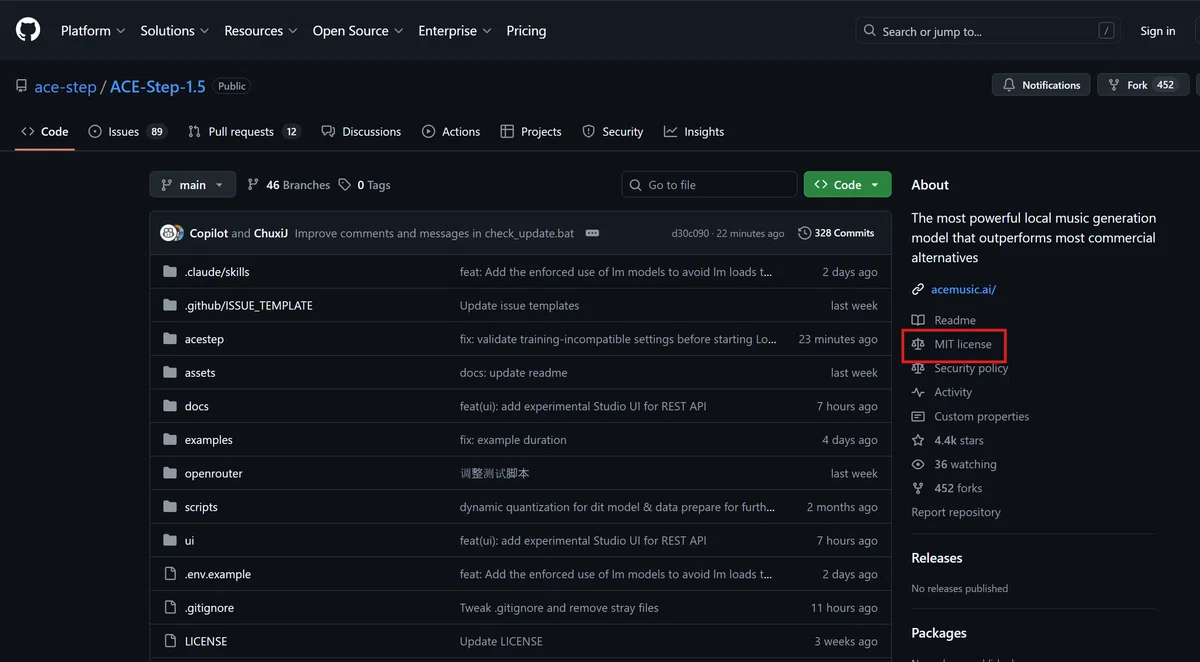The width and height of the screenshot is (1200, 662).
Task: Open commit hash d30c090
Action: pyautogui.click(x=690, y=233)
